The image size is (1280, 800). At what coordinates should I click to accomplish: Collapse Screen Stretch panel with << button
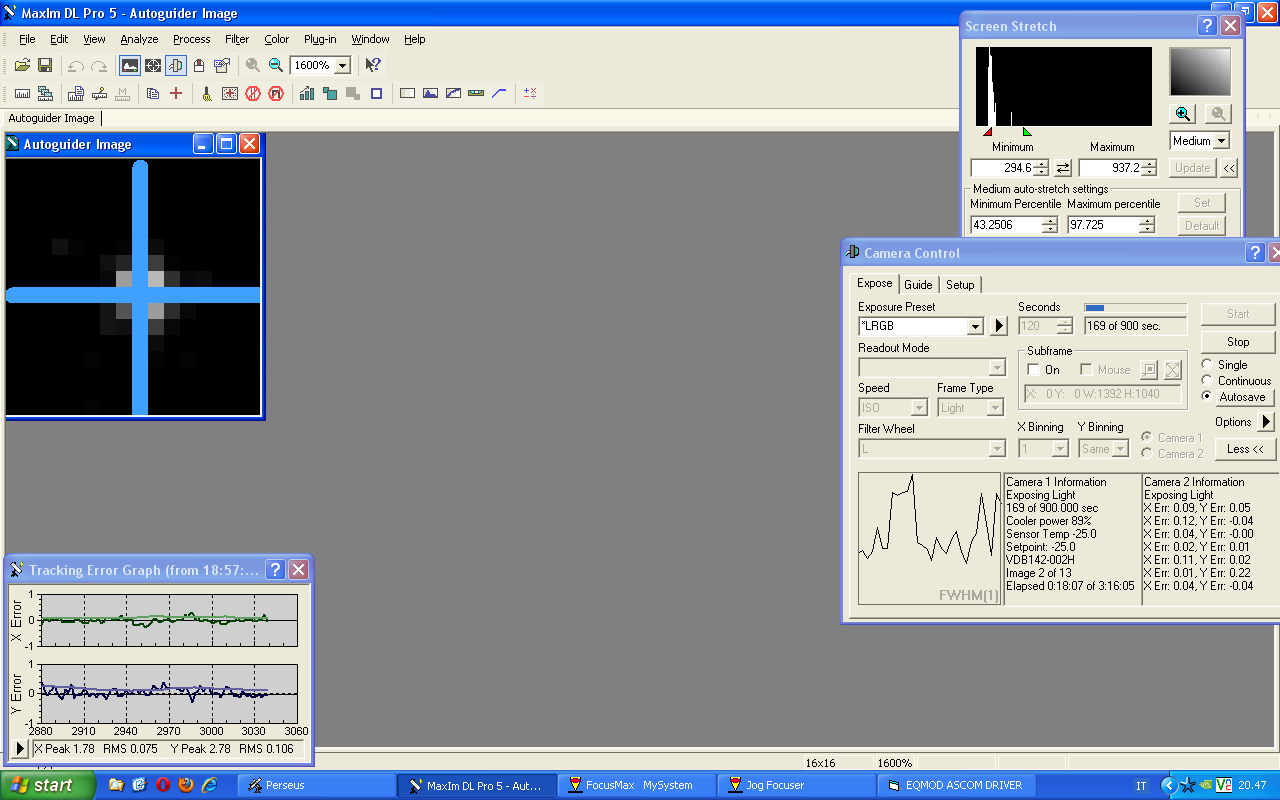[1229, 168]
